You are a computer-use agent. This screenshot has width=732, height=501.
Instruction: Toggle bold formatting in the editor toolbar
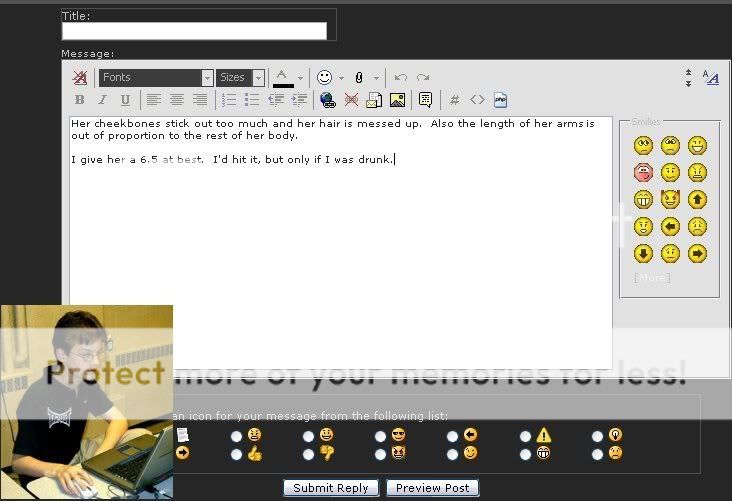pos(80,100)
